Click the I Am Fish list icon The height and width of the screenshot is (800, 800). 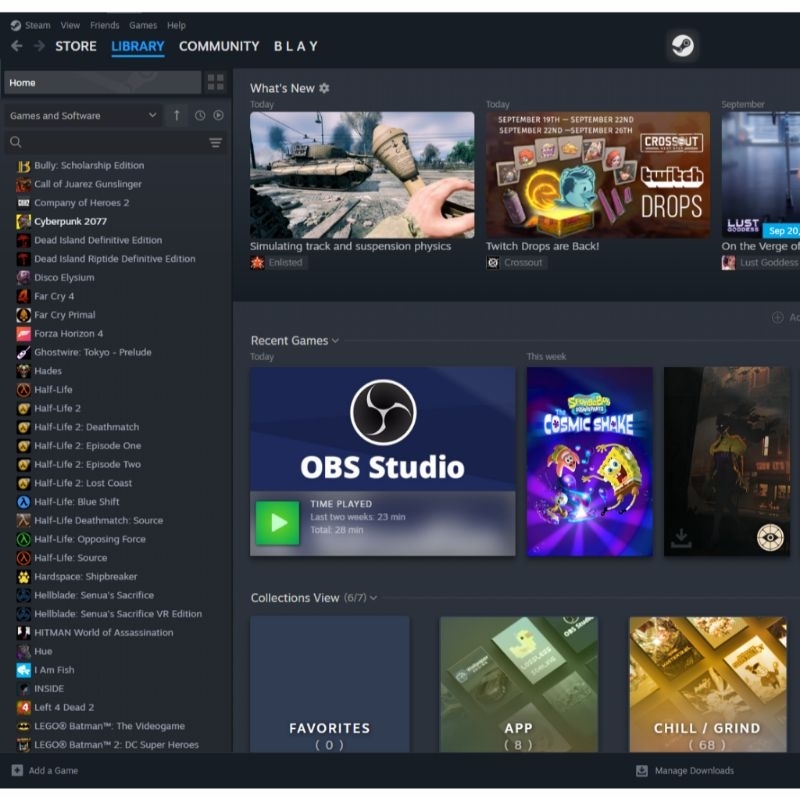click(23, 670)
